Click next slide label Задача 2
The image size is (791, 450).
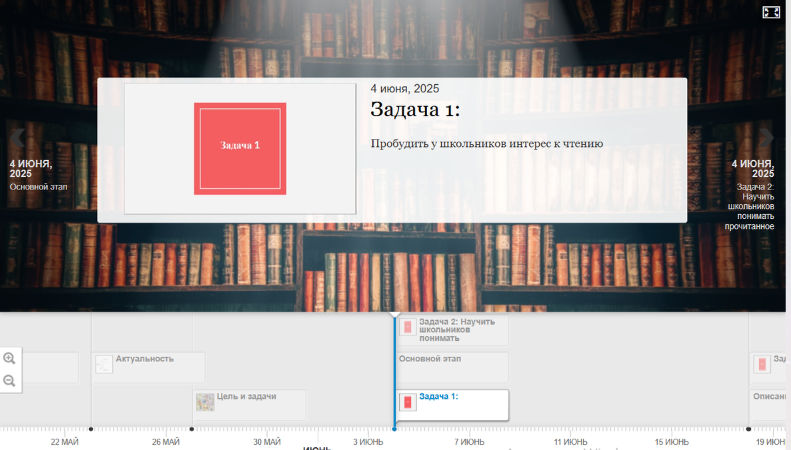click(750, 206)
